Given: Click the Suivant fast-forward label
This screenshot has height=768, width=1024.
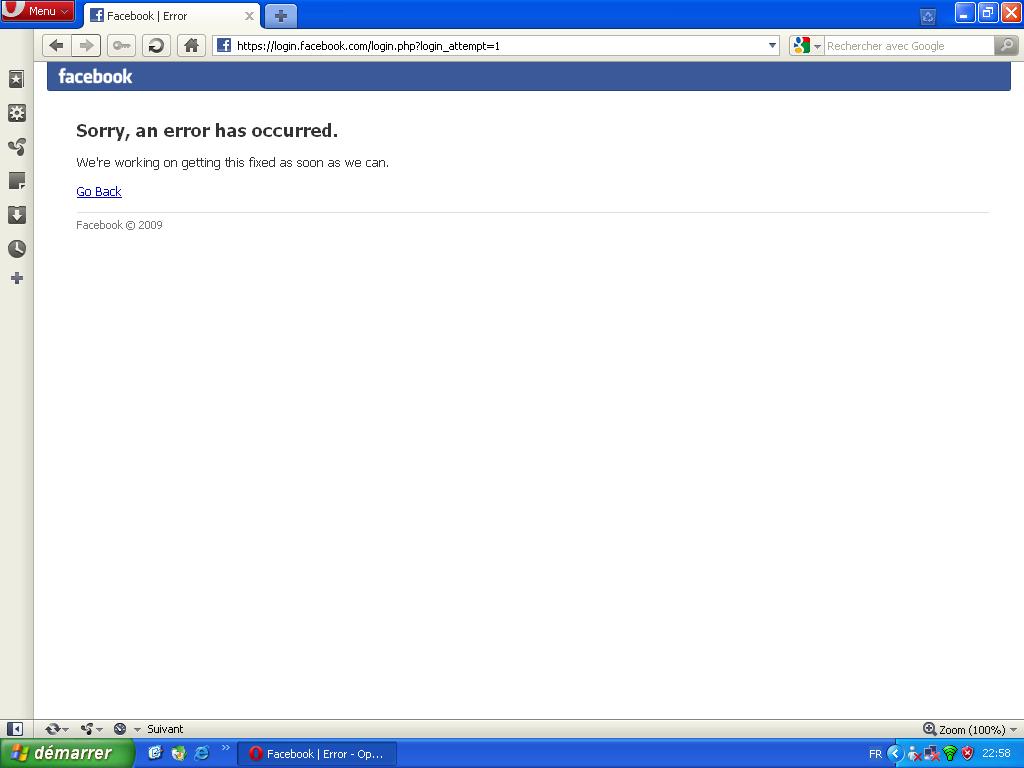Looking at the screenshot, I should (165, 729).
